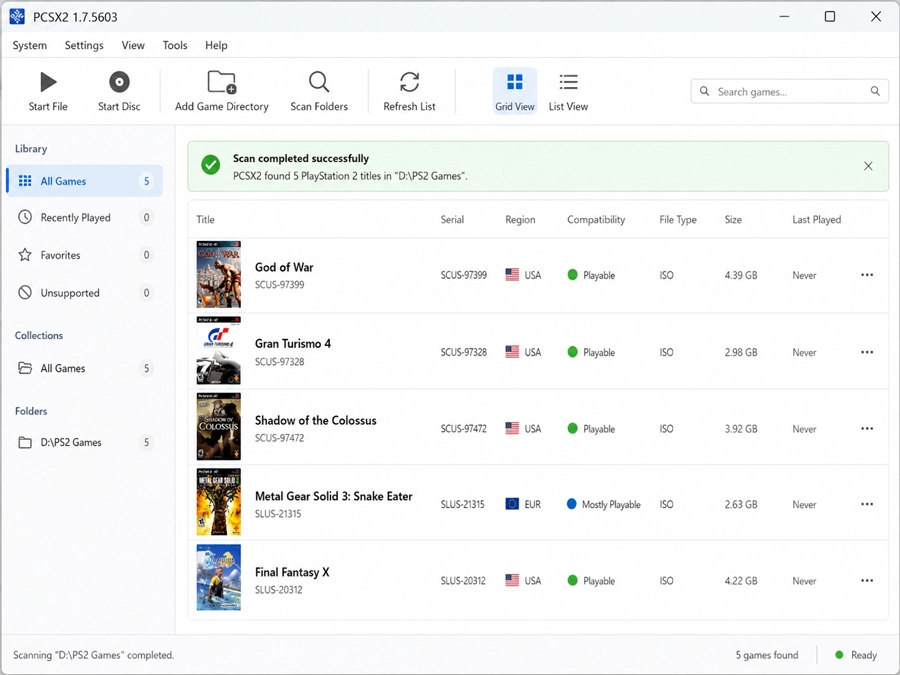Open the Tools menu

175,45
